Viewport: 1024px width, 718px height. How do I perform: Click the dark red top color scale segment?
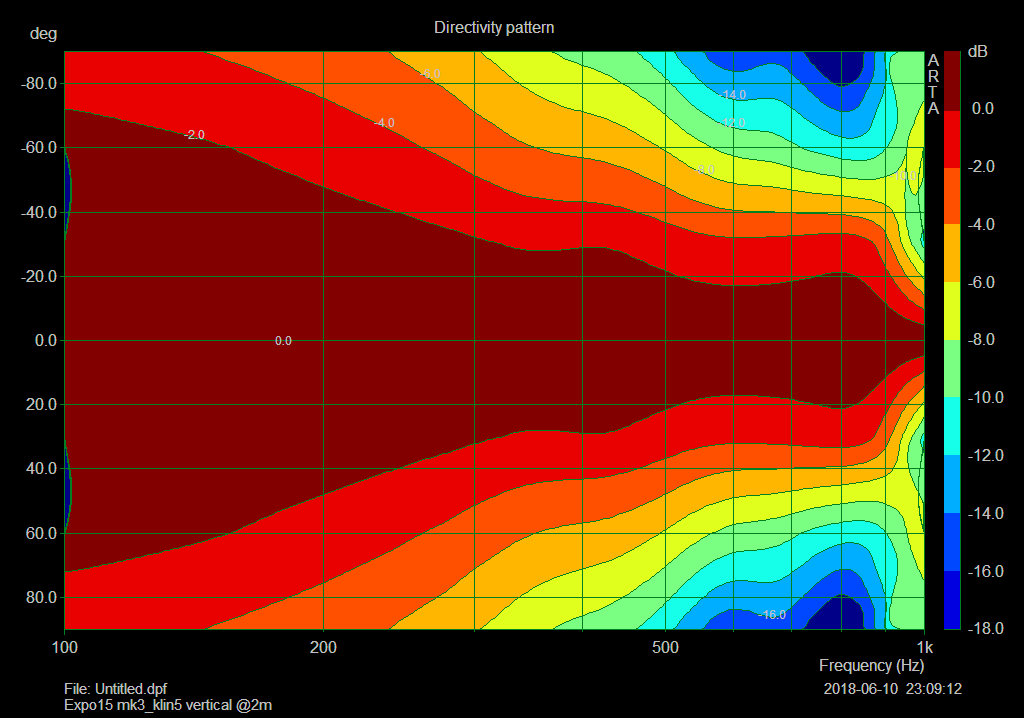tap(952, 80)
